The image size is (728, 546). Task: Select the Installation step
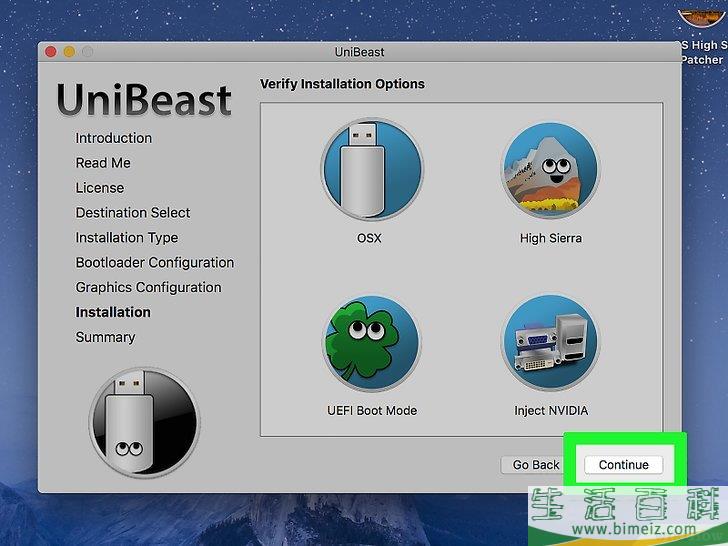[x=113, y=312]
